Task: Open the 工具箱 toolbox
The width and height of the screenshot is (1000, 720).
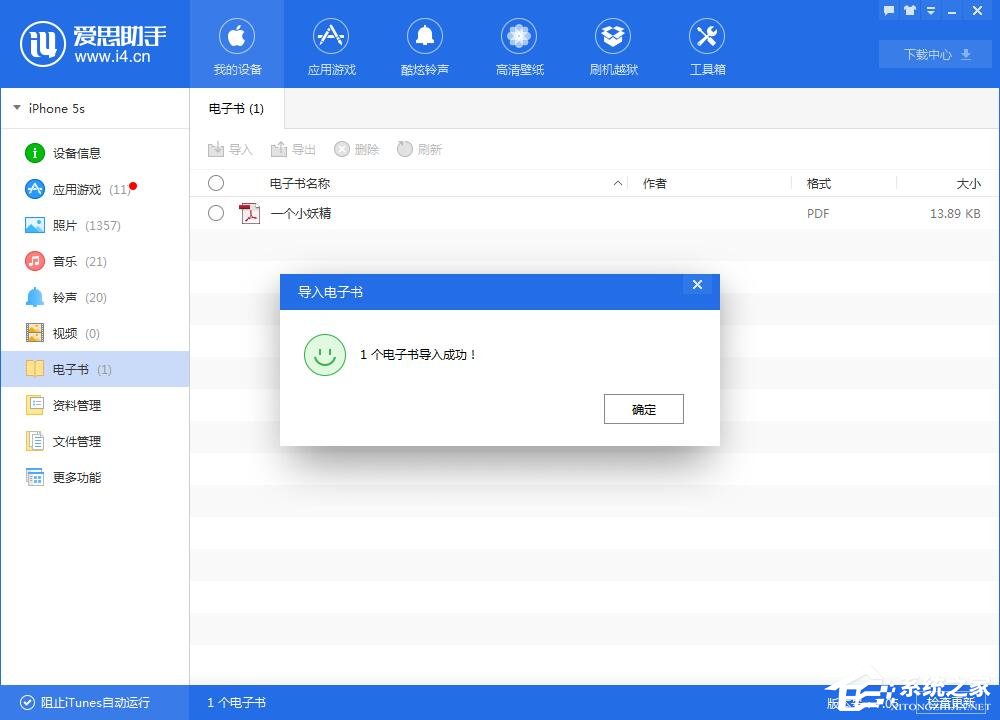Action: (707, 45)
